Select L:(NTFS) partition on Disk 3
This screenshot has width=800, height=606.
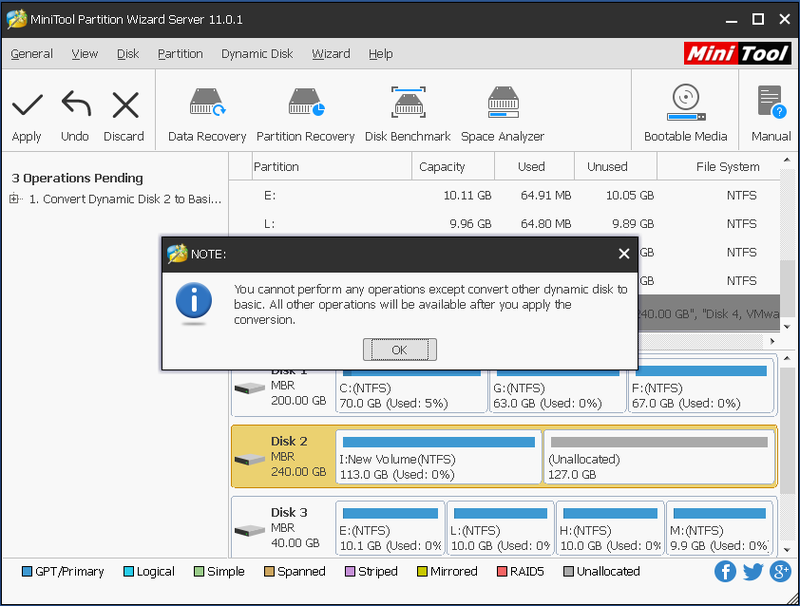click(500, 528)
